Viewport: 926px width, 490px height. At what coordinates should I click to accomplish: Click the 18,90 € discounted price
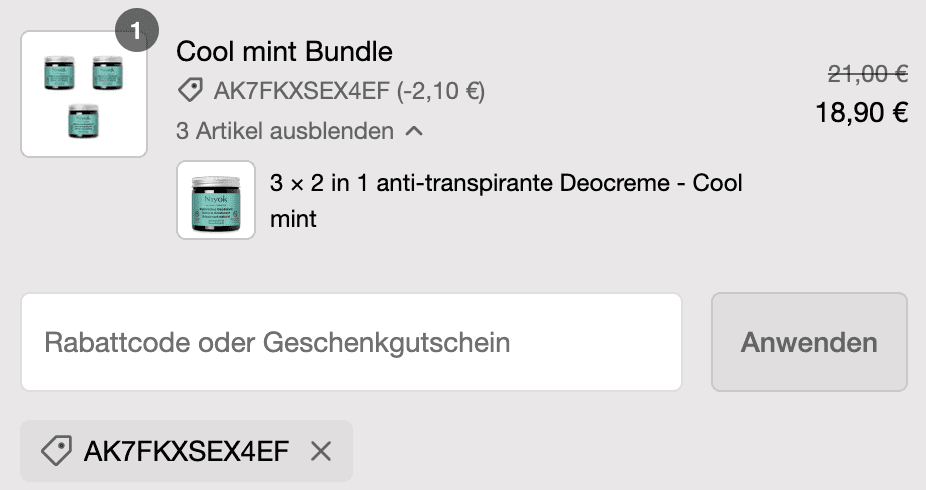coord(861,113)
